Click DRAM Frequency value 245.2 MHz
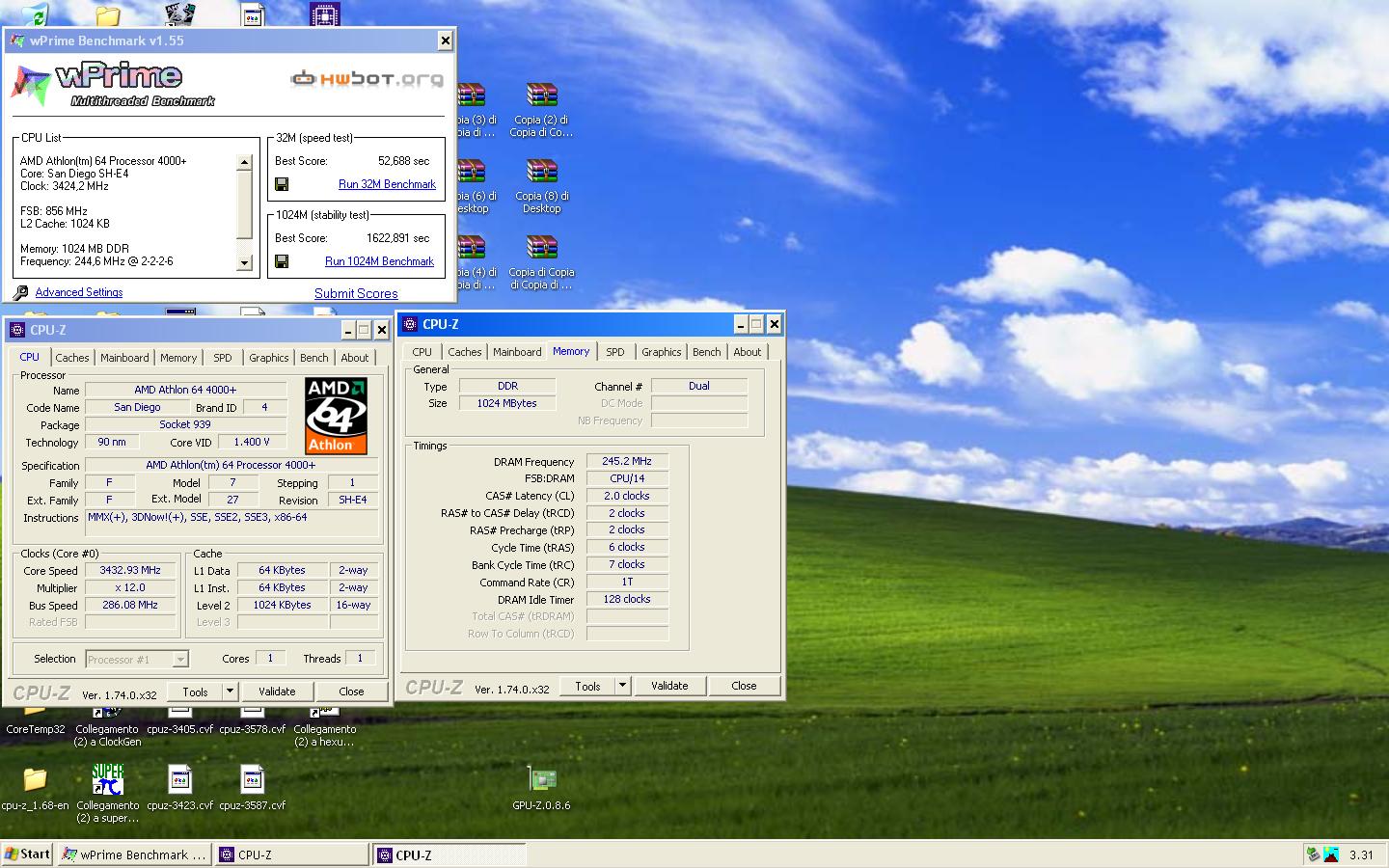 [627, 461]
